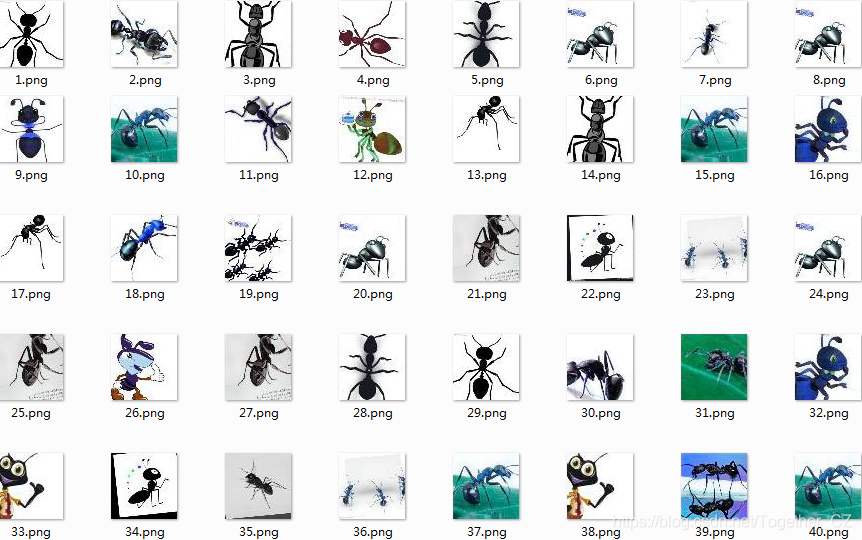Pick the 7.png ant image
Viewport: 862px width, 540px height.
point(714,34)
